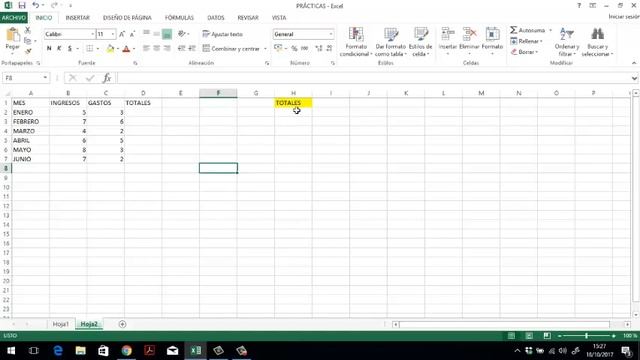
Task: Open Formato condicional menu
Action: click(356, 42)
